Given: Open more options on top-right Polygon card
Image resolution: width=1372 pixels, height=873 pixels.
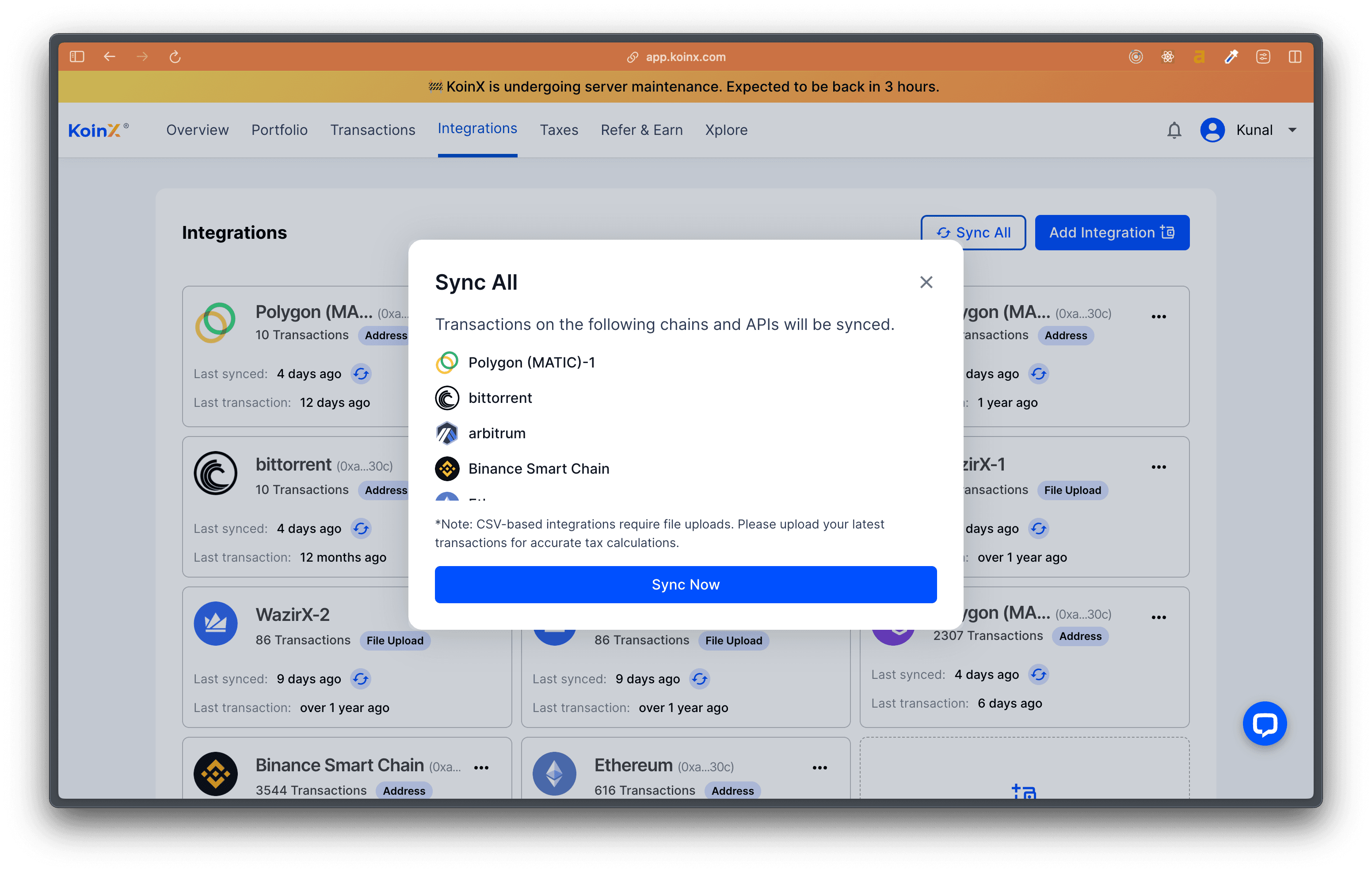Looking at the screenshot, I should 1159,317.
